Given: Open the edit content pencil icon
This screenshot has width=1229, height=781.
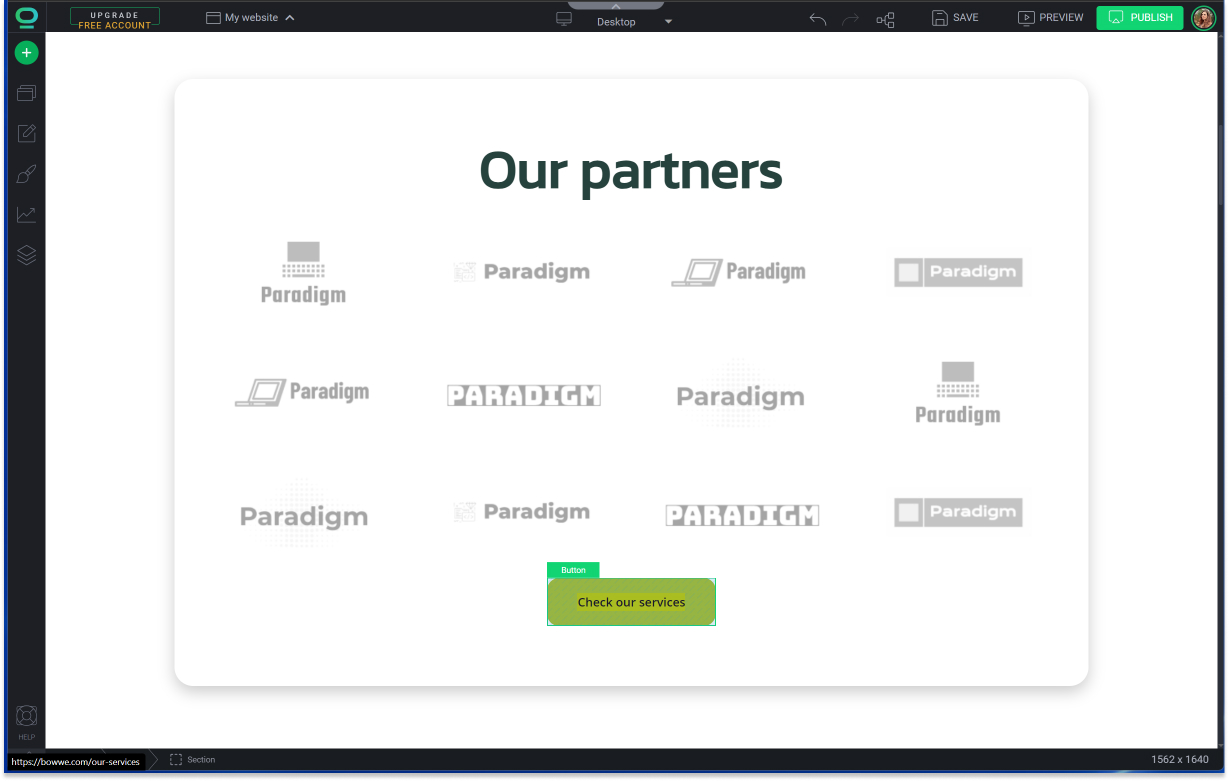Looking at the screenshot, I should point(26,133).
